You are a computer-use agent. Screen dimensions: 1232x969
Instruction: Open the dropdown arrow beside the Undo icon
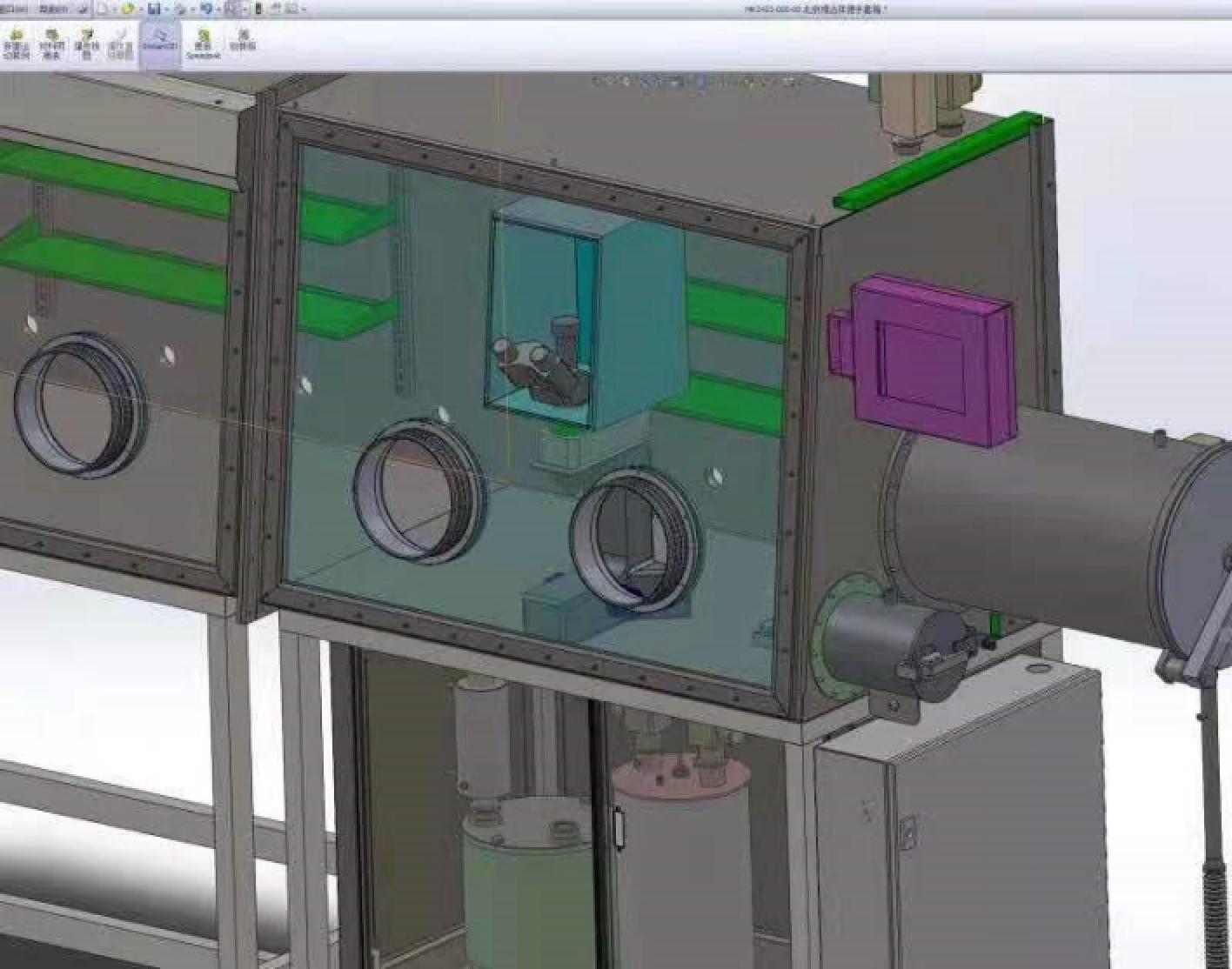pos(219,10)
